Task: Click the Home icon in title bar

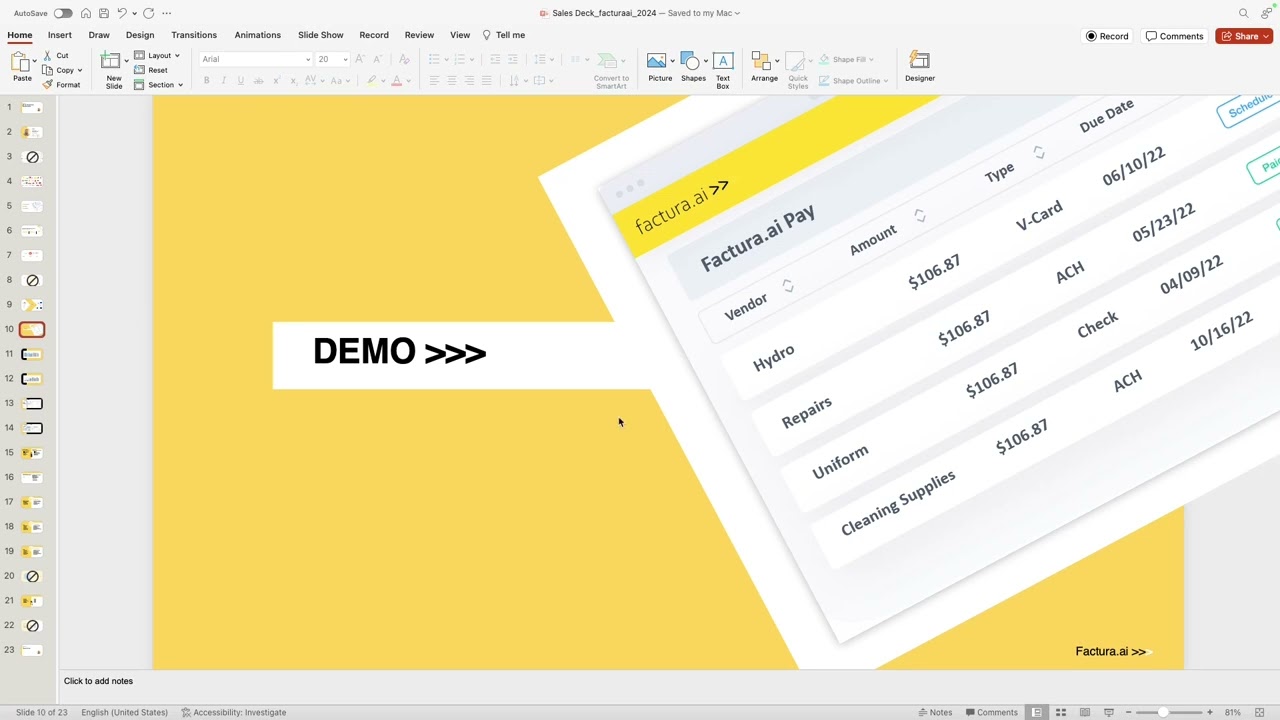Action: point(86,13)
